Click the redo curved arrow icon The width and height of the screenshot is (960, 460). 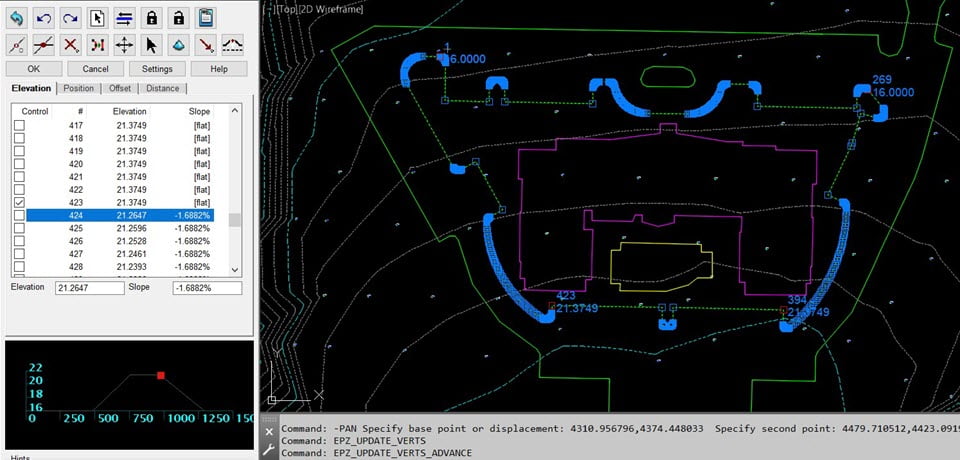(70, 18)
